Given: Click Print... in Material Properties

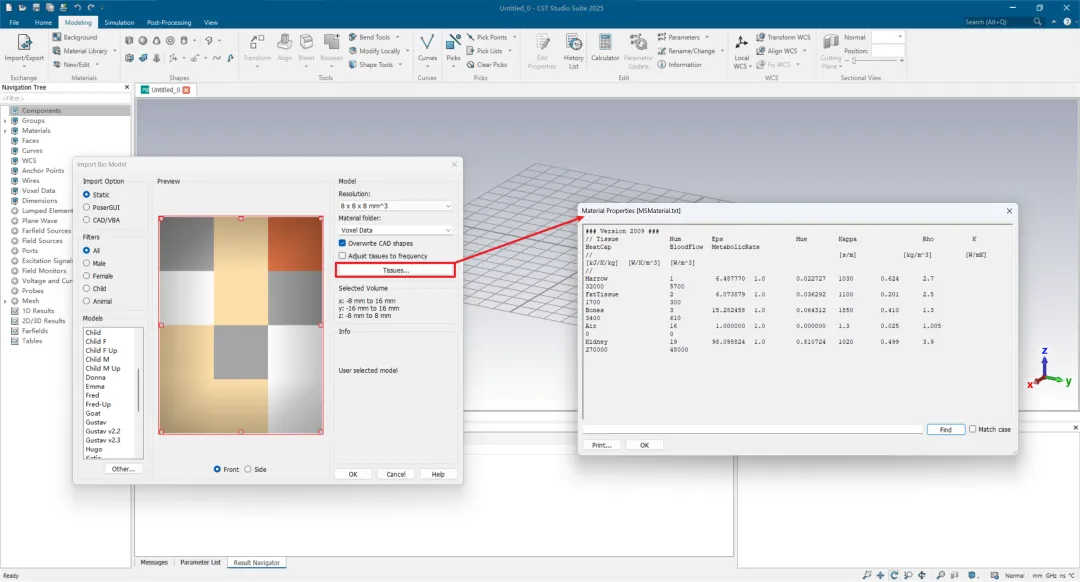Looking at the screenshot, I should (601, 445).
